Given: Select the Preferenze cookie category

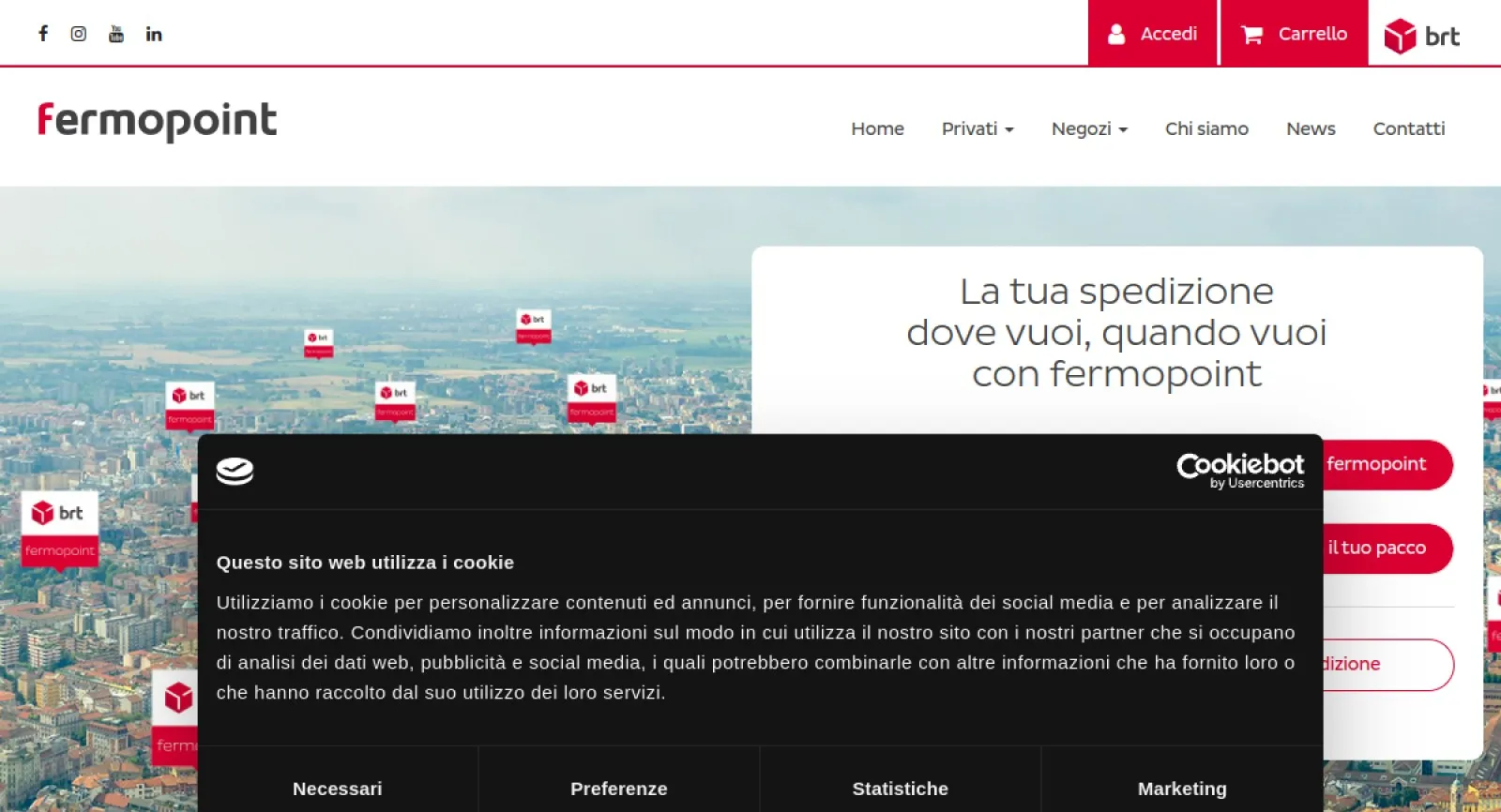Looking at the screenshot, I should tap(619, 789).
